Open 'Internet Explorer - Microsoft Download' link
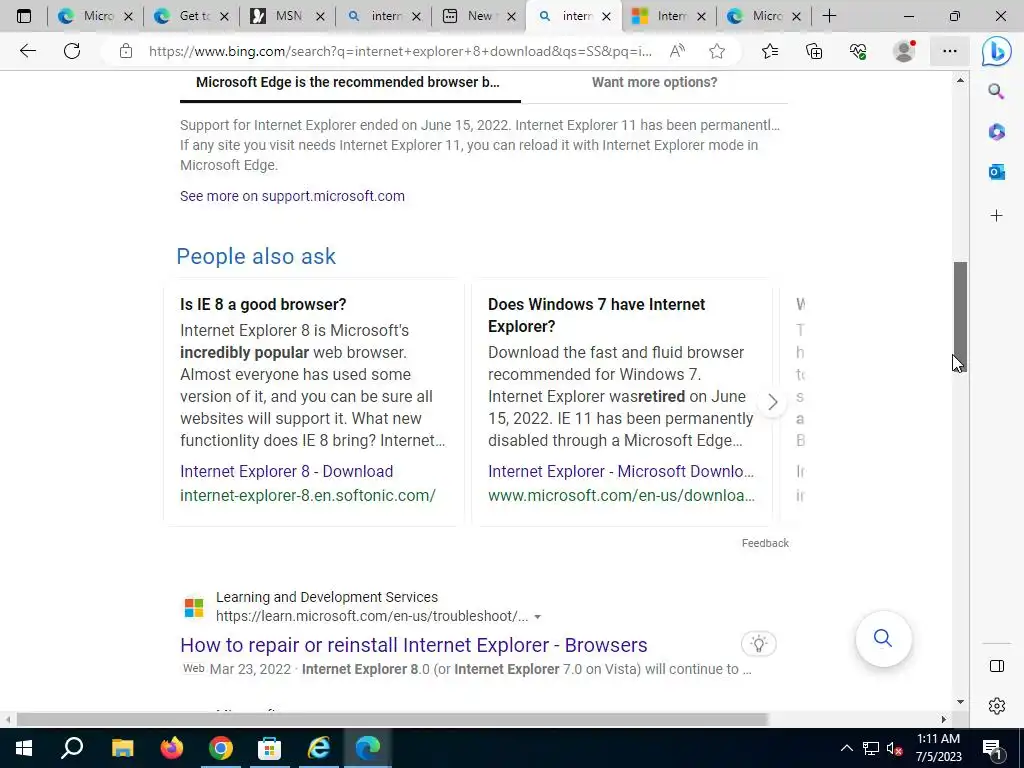 pos(621,472)
